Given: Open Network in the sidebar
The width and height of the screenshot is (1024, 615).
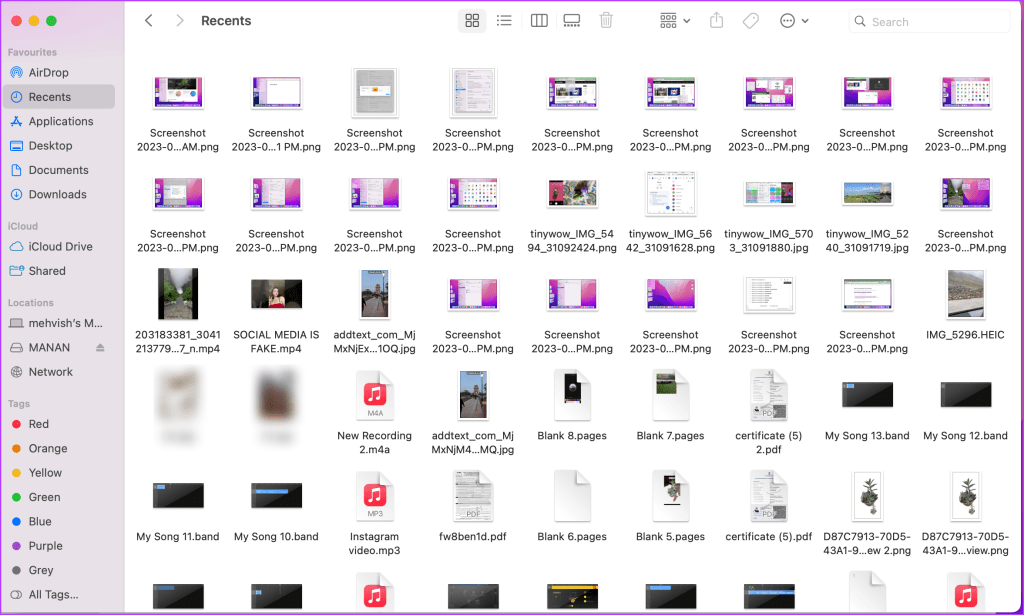Looking at the screenshot, I should click(x=59, y=372).
